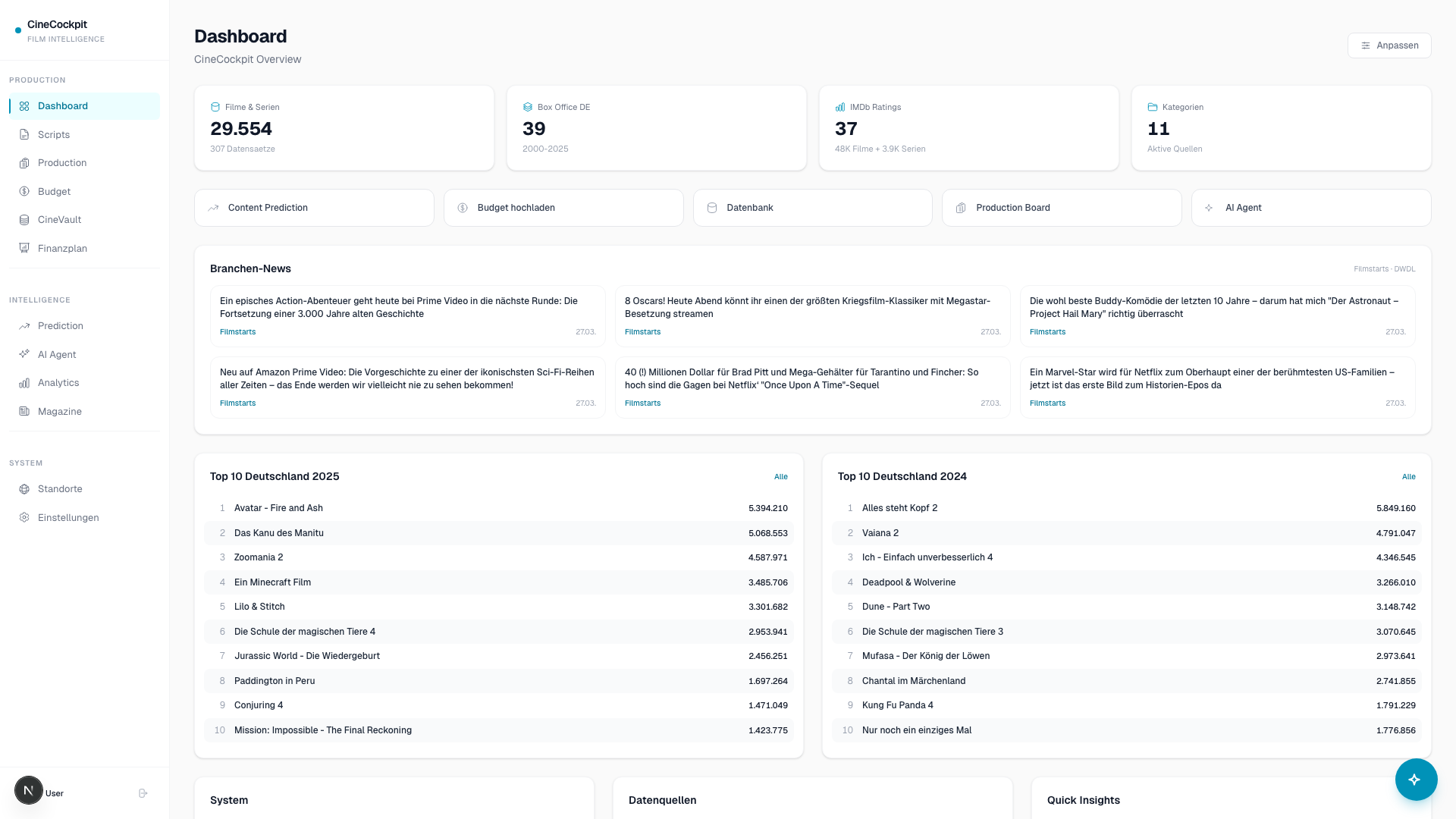Viewport: 1456px width, 819px height.
Task: Show Alle for Top 10 Deutschland 2024
Action: [1408, 477]
